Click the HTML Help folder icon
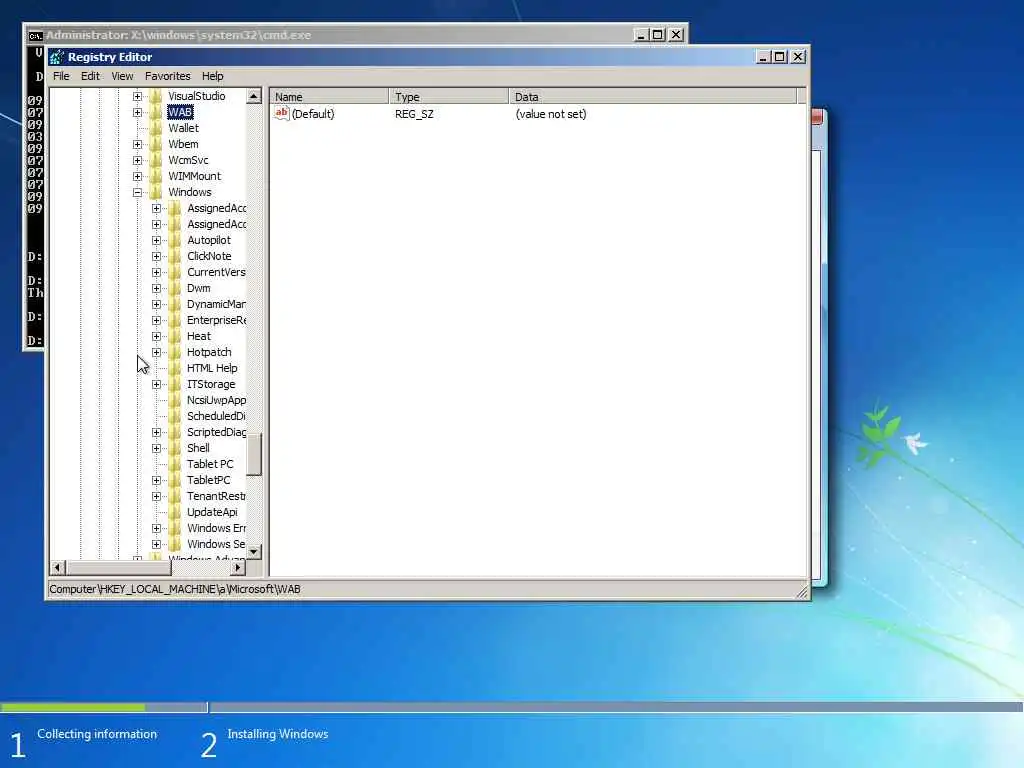This screenshot has width=1024, height=768. coord(174,368)
